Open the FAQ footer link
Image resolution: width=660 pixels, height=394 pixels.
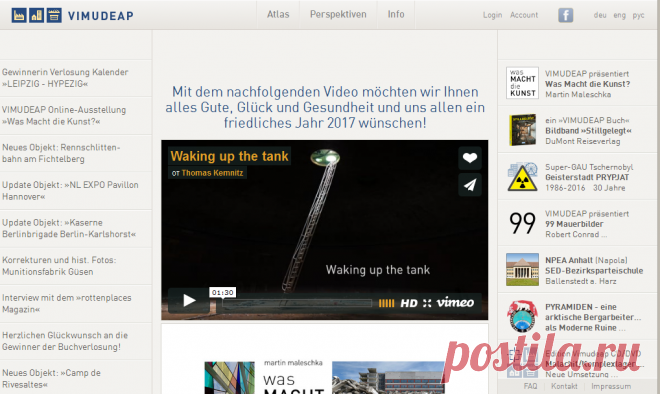pos(530,386)
